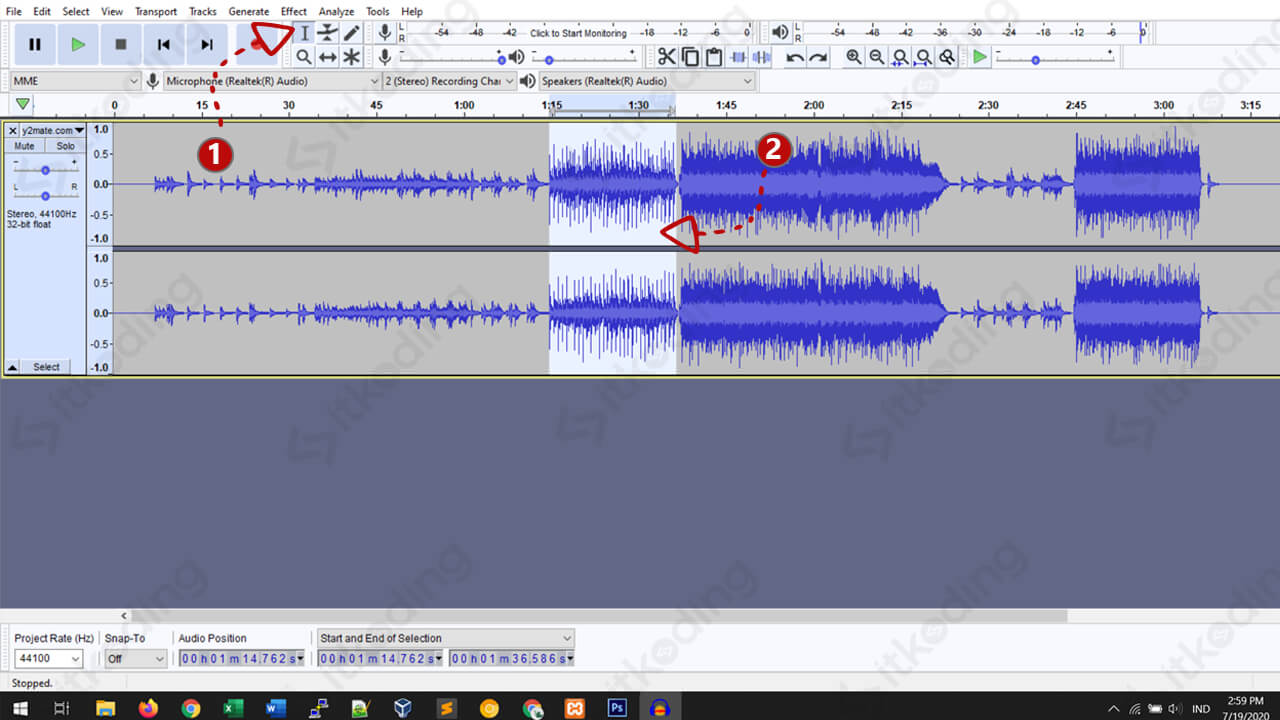
Task: Click the Play-at-Speed slider
Action: click(x=1054, y=57)
